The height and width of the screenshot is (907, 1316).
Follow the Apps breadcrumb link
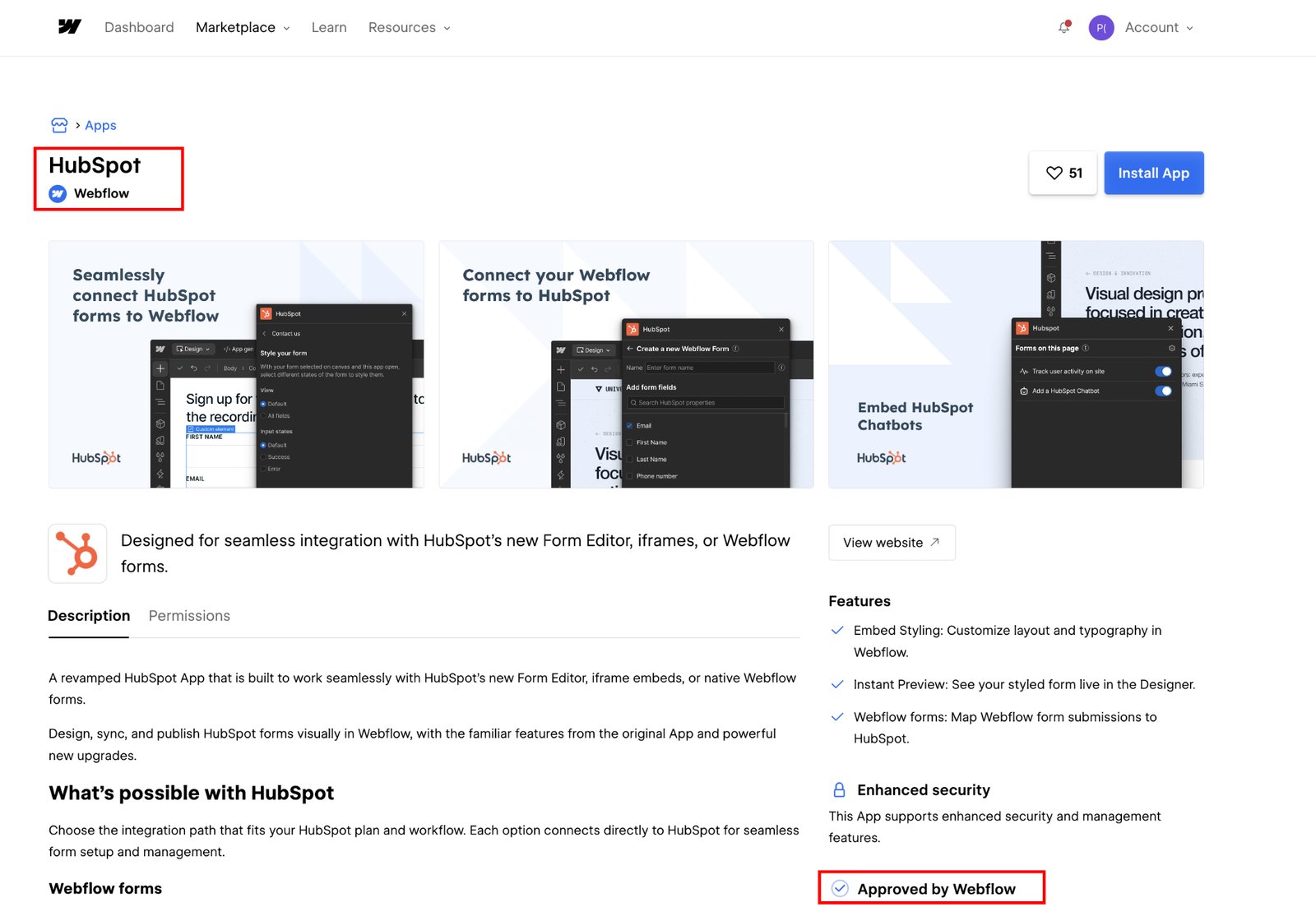[100, 125]
